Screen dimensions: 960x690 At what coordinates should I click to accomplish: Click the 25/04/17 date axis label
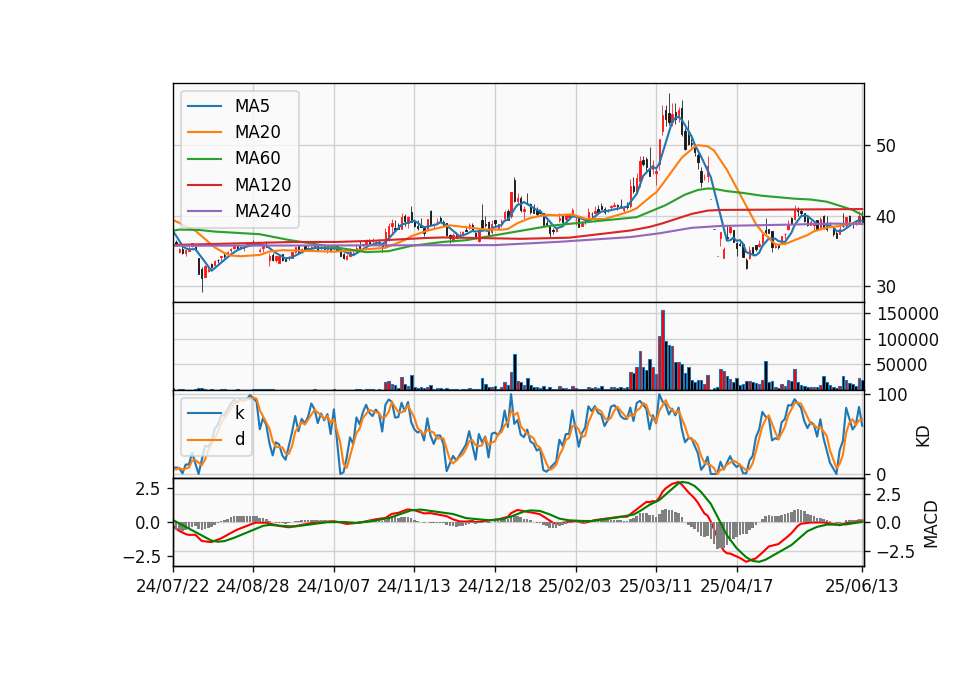(x=737, y=587)
